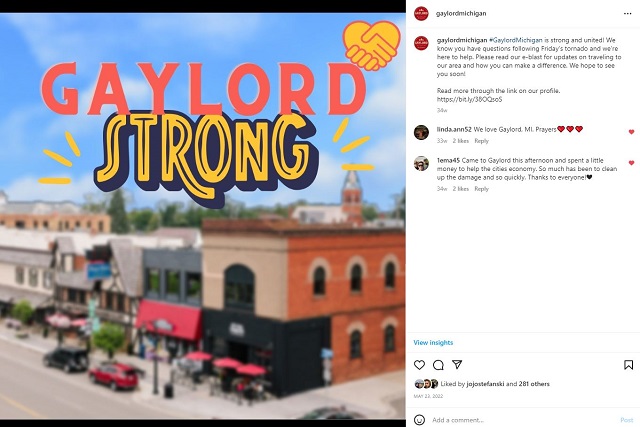Toggle like on 1ema45's comment

(631, 163)
